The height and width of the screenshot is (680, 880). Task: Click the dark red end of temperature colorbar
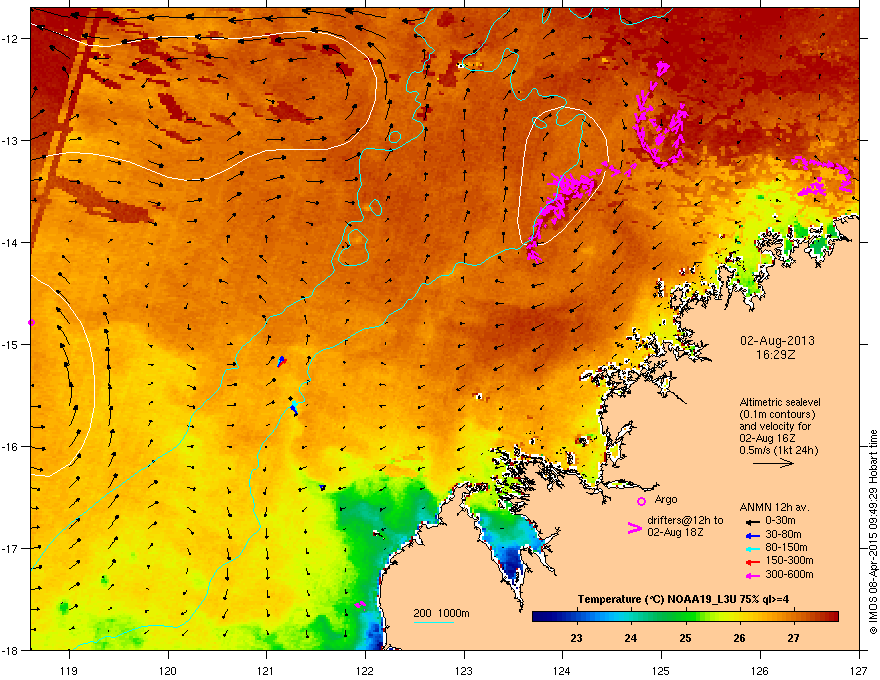click(x=831, y=617)
